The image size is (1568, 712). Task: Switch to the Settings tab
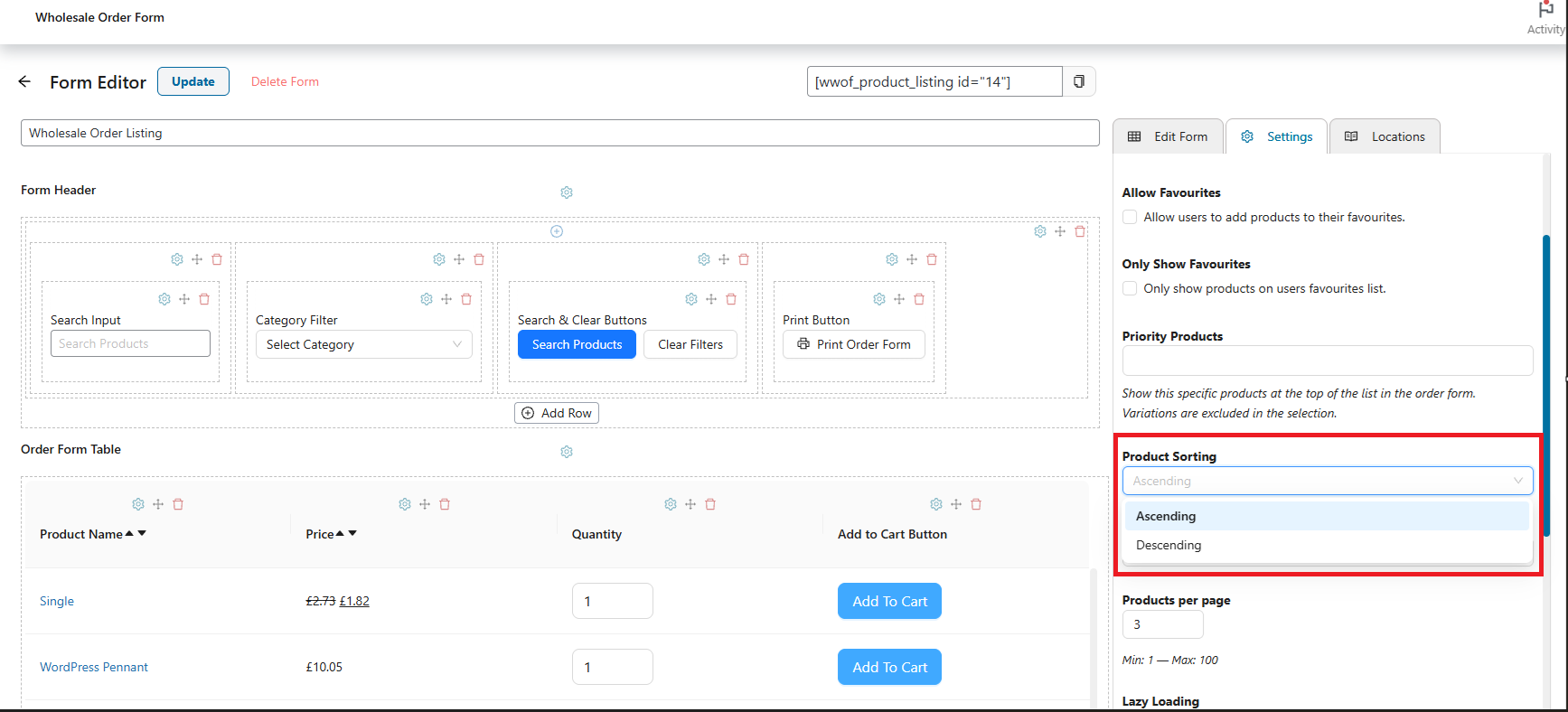pyautogui.click(x=1277, y=136)
